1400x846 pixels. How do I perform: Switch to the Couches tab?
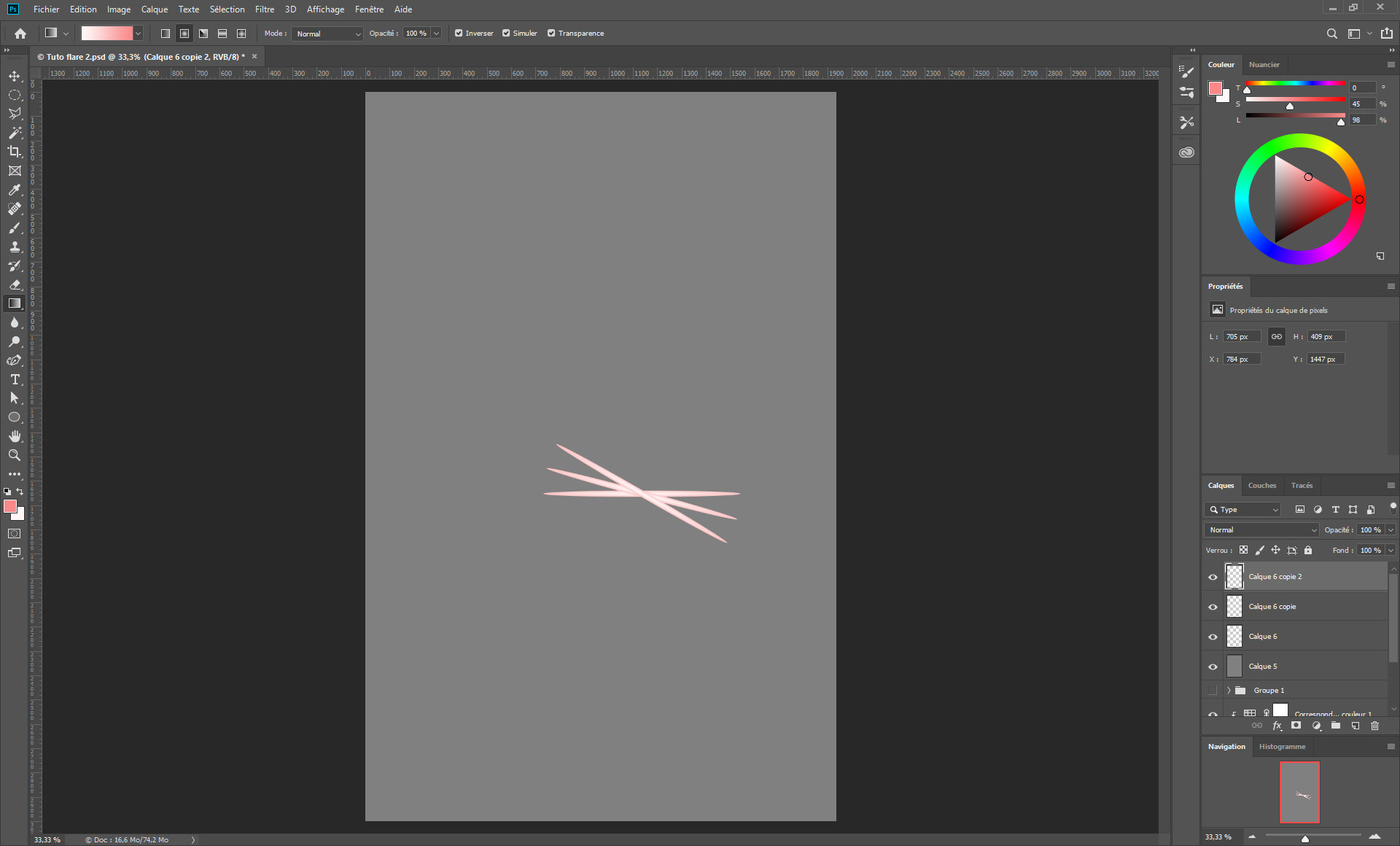tap(1261, 486)
